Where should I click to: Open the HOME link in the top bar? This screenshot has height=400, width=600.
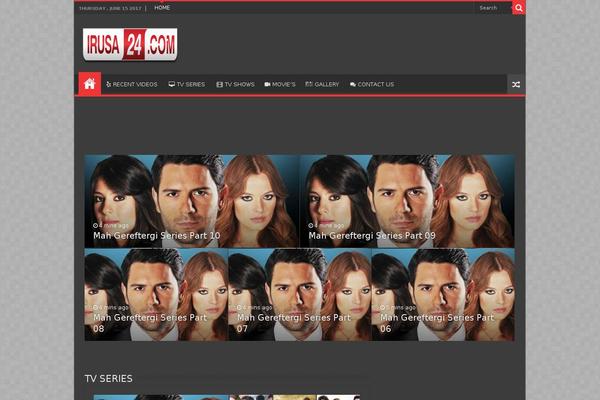(162, 8)
